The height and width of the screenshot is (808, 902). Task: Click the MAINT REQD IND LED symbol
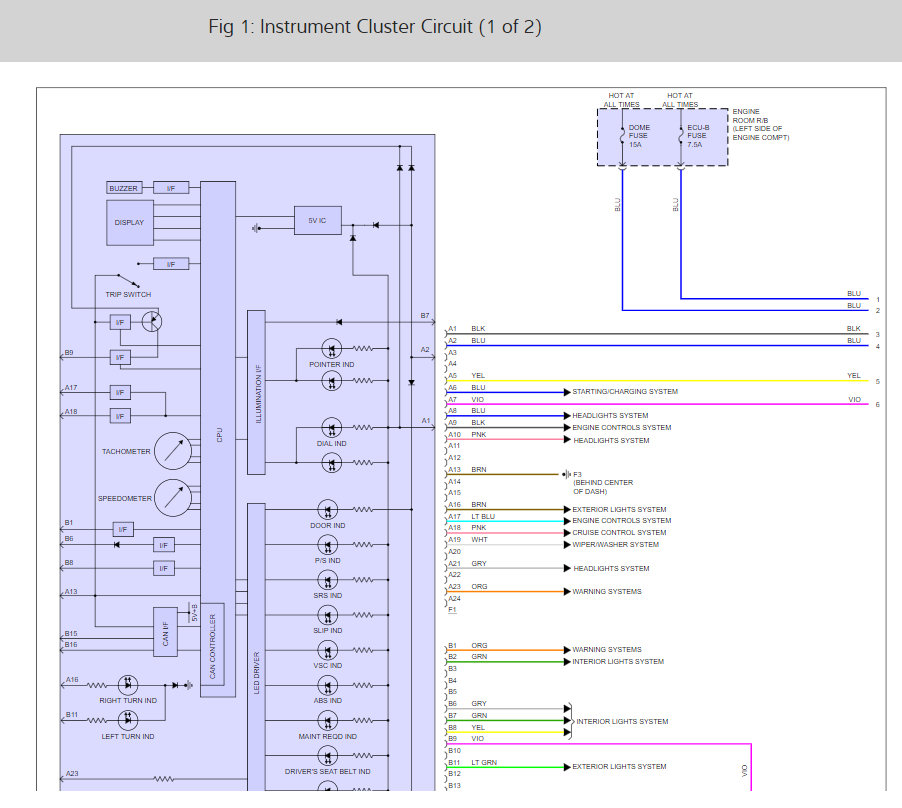(x=328, y=721)
